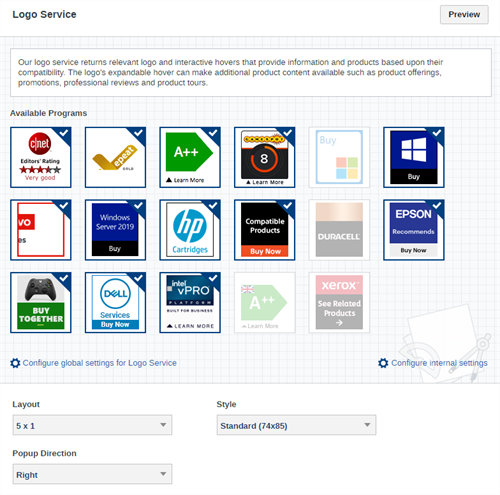Expand the Style dropdown Standard (74x85)
The width and height of the screenshot is (500, 495).
click(296, 425)
